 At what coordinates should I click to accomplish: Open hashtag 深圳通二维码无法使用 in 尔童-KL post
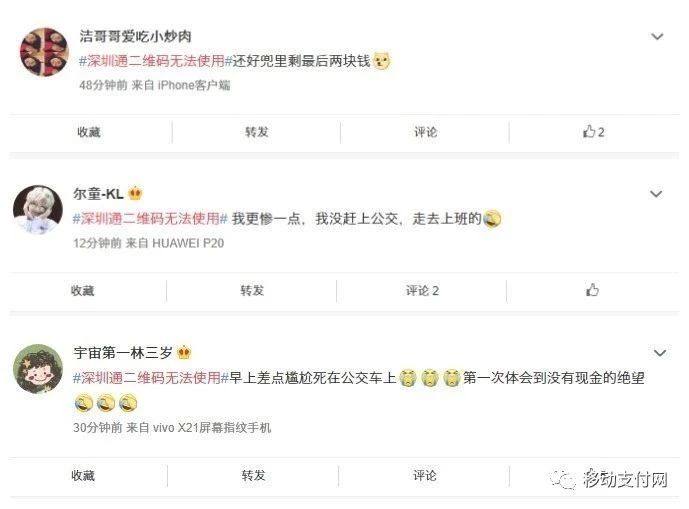coord(150,218)
